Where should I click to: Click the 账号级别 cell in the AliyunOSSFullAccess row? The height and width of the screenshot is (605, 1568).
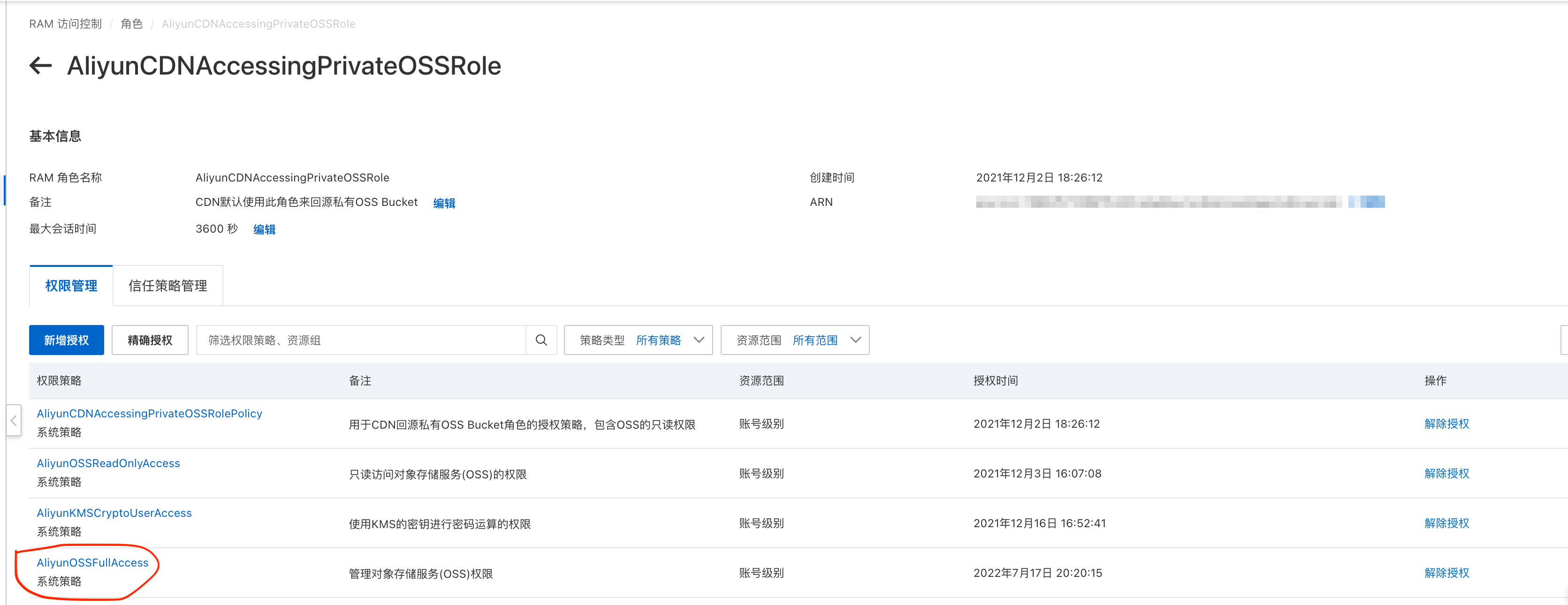(761, 574)
